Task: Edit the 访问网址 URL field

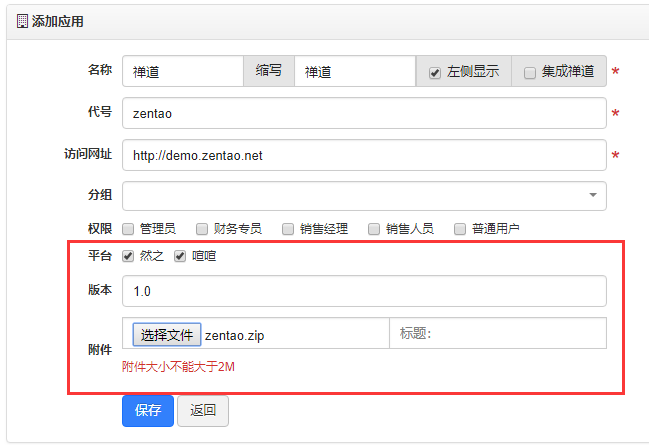Action: pyautogui.click(x=364, y=156)
